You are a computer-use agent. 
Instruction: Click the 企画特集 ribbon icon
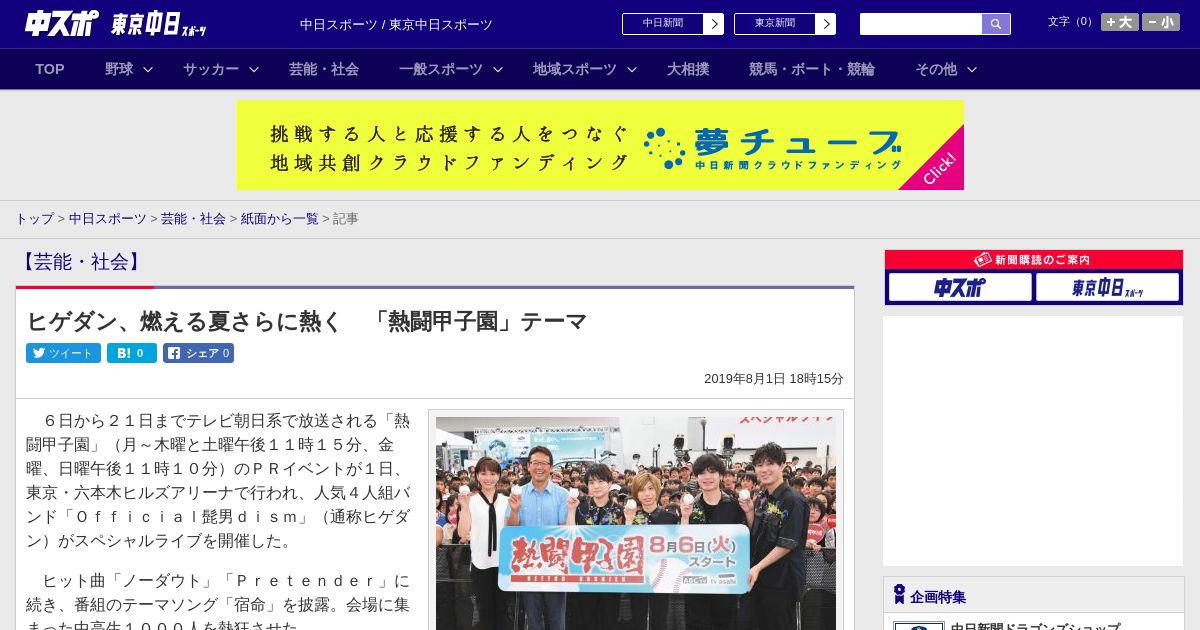pos(899,595)
